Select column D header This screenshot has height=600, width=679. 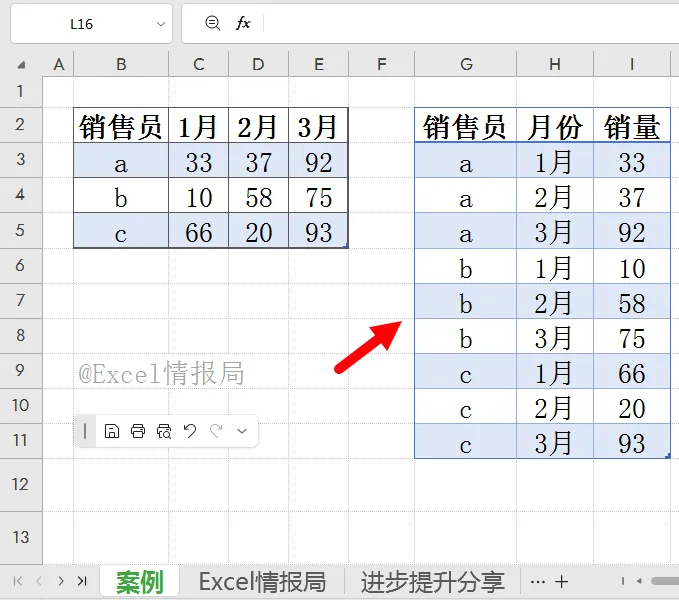click(x=259, y=65)
